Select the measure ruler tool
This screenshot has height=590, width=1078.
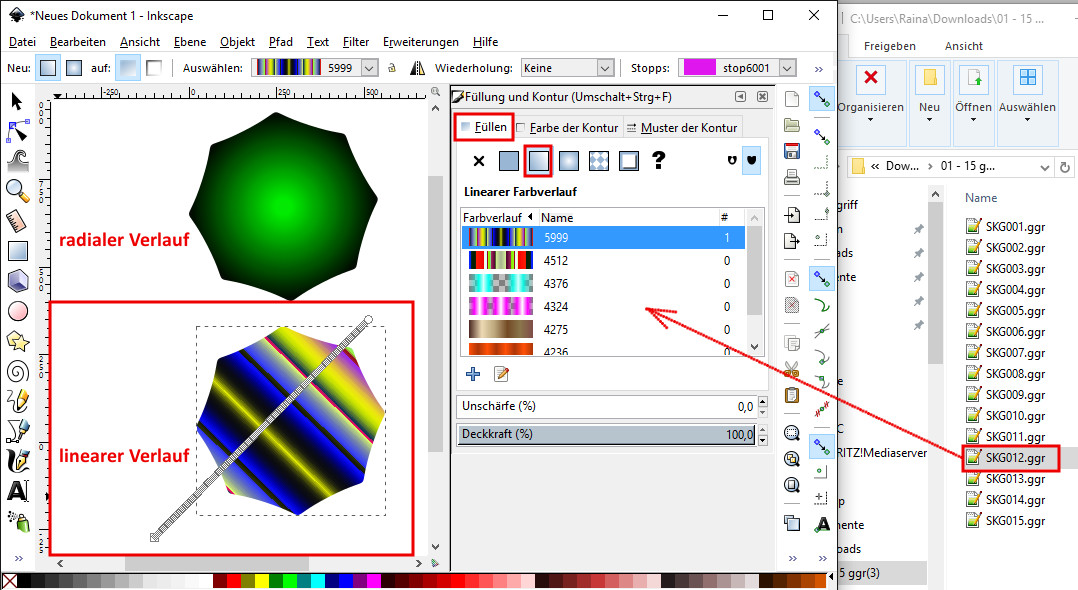(x=17, y=221)
